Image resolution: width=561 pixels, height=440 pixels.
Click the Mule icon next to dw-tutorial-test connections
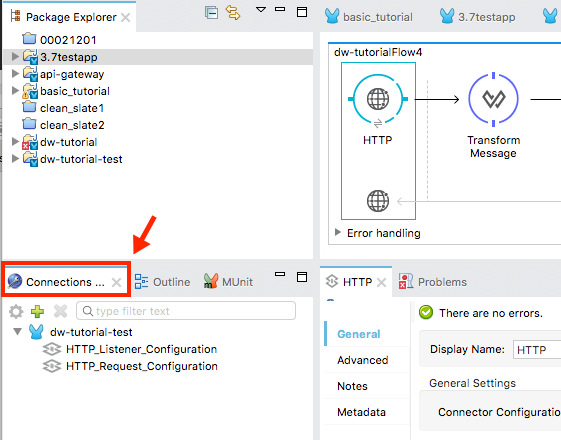tap(36, 332)
